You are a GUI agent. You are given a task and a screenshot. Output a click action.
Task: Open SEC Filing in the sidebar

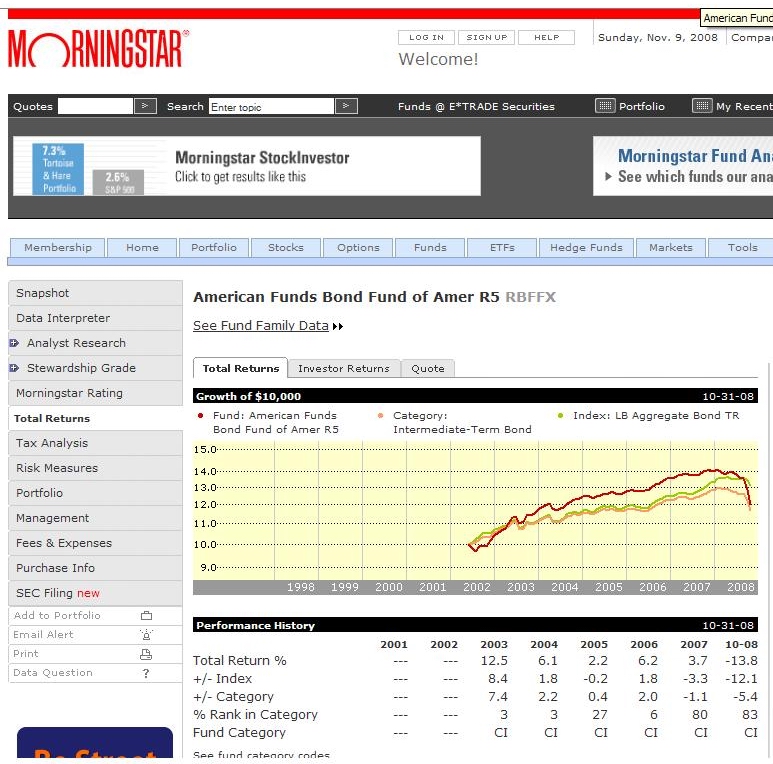point(96,593)
